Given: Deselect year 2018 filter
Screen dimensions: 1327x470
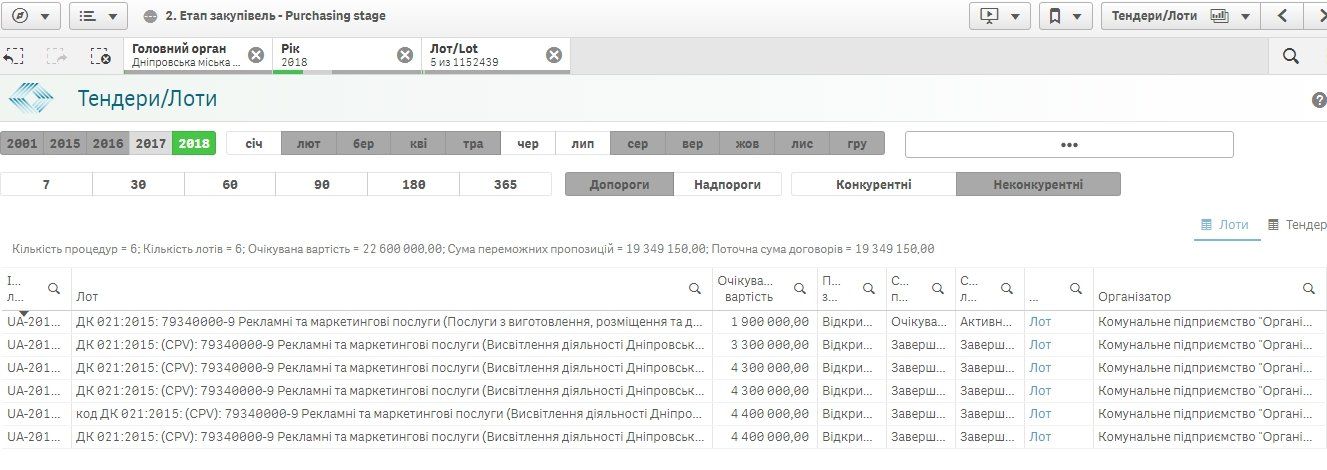Looking at the screenshot, I should click(x=194, y=144).
